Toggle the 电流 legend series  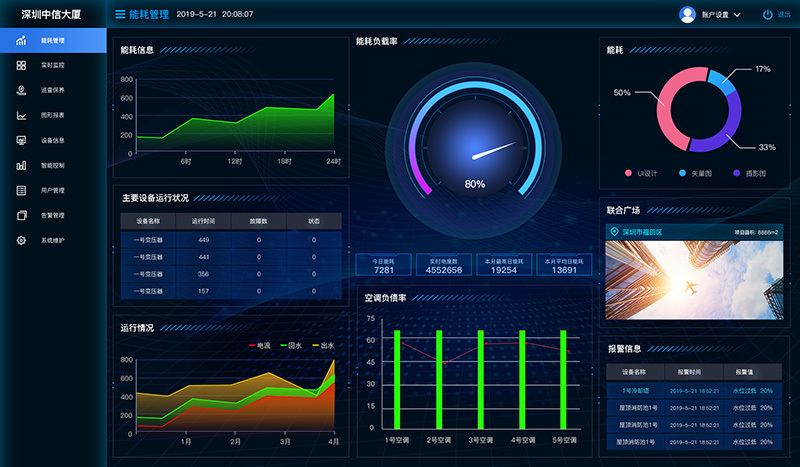[x=260, y=346]
